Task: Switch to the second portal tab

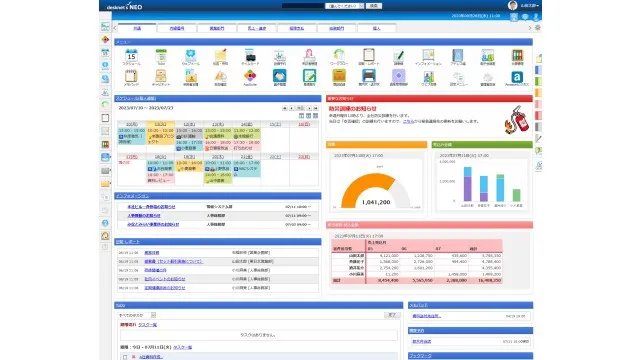Action: [177, 28]
